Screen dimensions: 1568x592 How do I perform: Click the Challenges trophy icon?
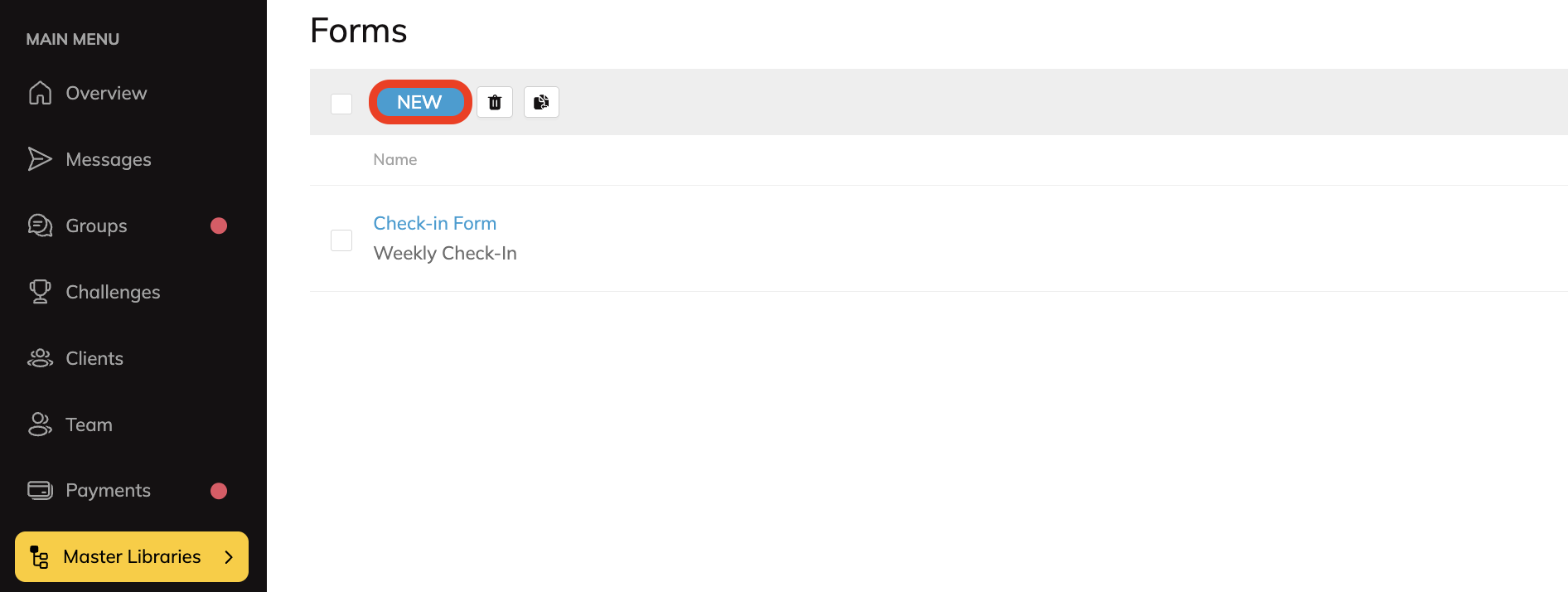click(40, 292)
